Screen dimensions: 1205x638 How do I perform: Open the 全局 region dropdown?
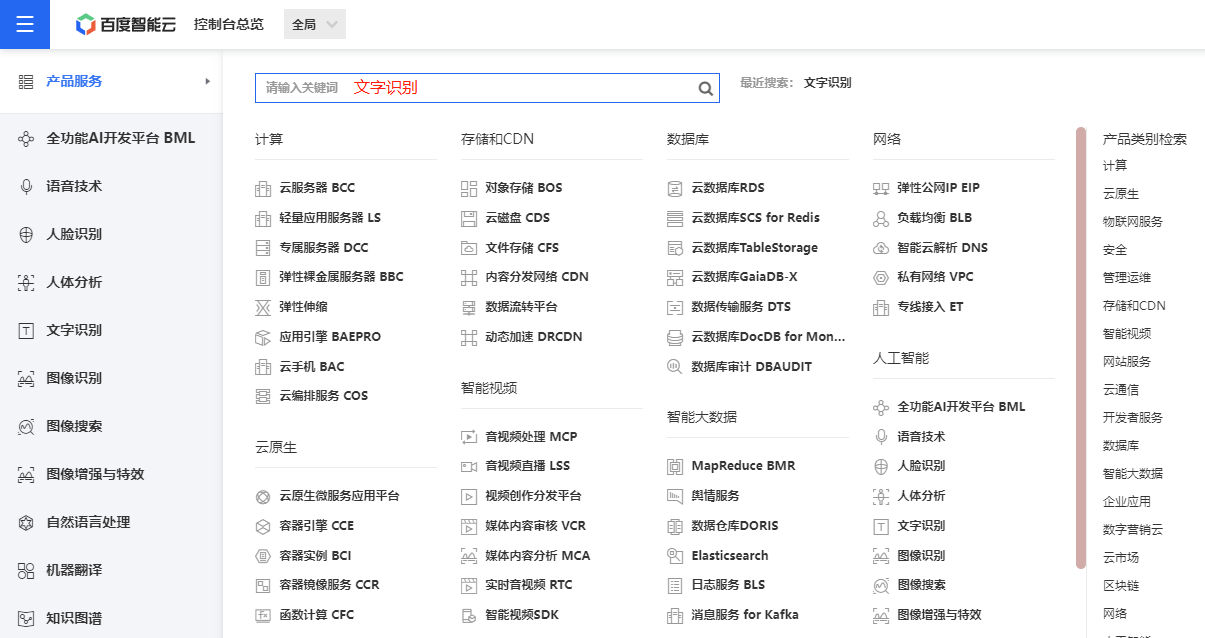tap(315, 25)
